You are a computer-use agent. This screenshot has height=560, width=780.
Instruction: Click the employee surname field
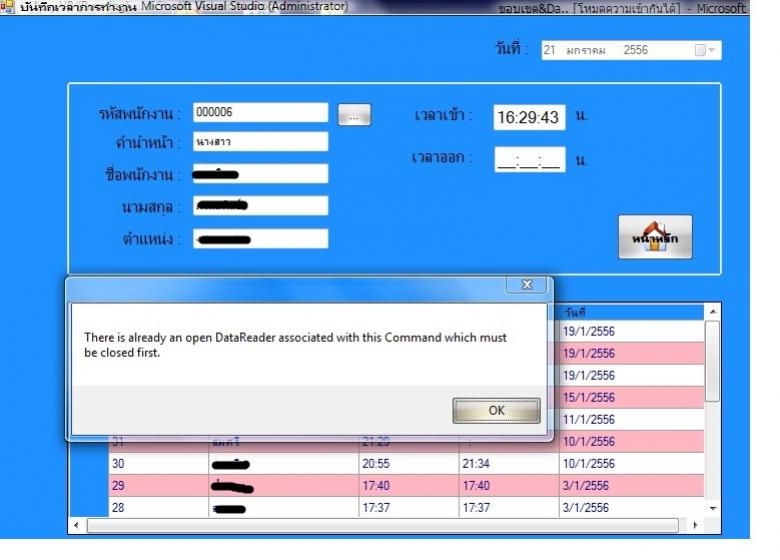(x=261, y=205)
